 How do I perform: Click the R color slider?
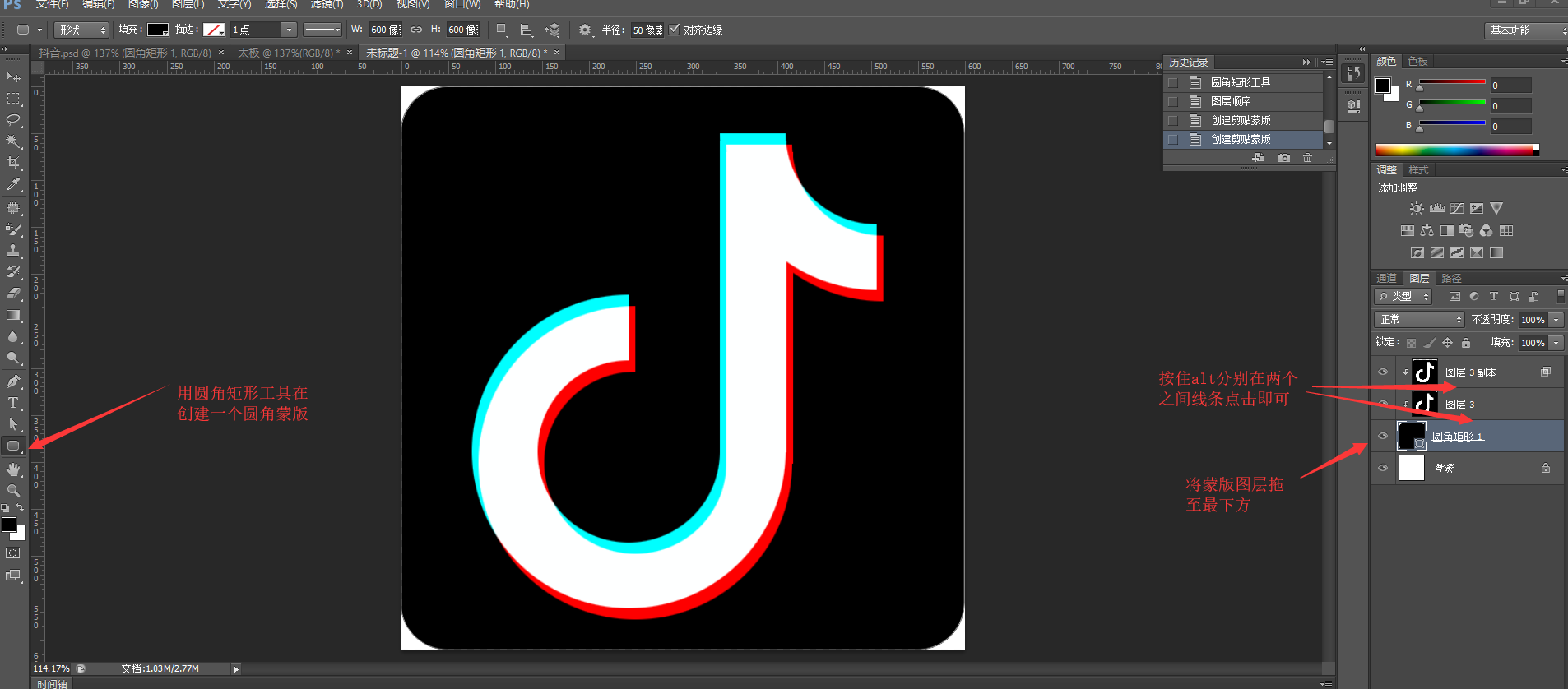(x=1452, y=83)
